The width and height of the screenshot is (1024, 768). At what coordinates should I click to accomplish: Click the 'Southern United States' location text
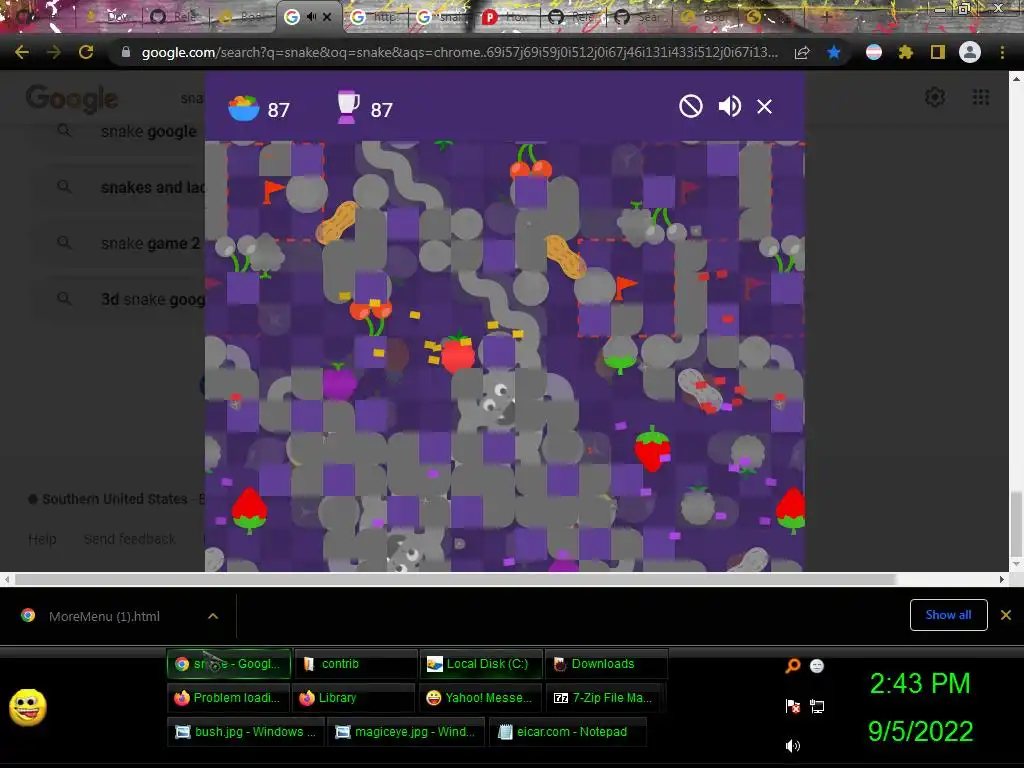115,499
